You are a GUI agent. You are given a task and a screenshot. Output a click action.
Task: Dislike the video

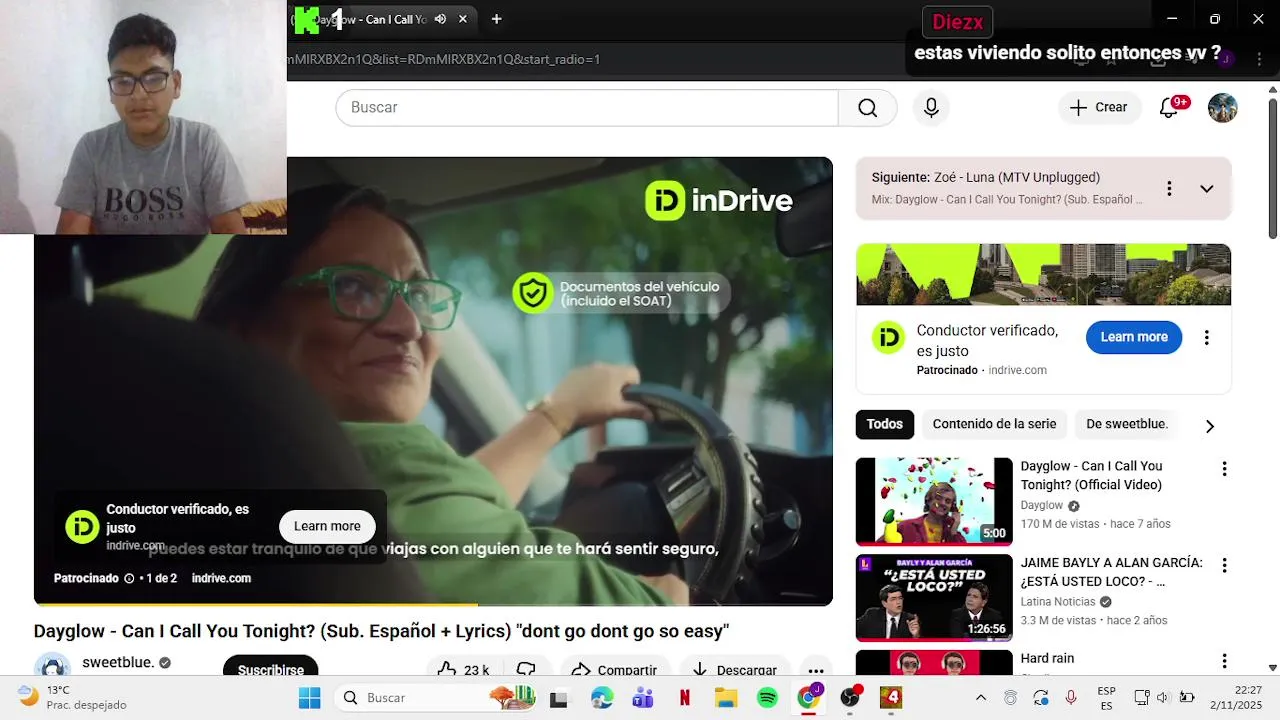pyautogui.click(x=526, y=670)
